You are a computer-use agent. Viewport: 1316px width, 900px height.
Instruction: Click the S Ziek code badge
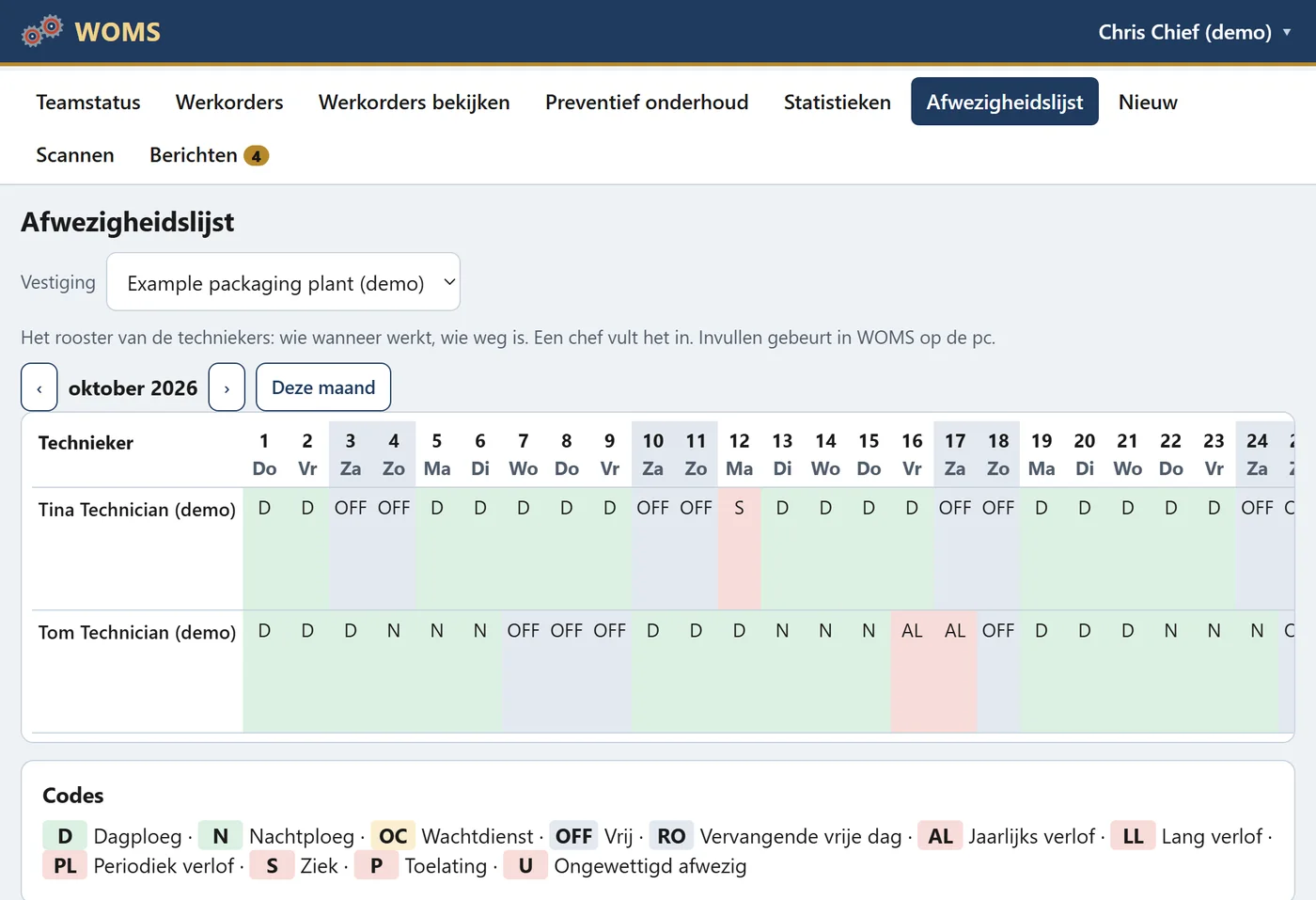pyautogui.click(x=272, y=866)
